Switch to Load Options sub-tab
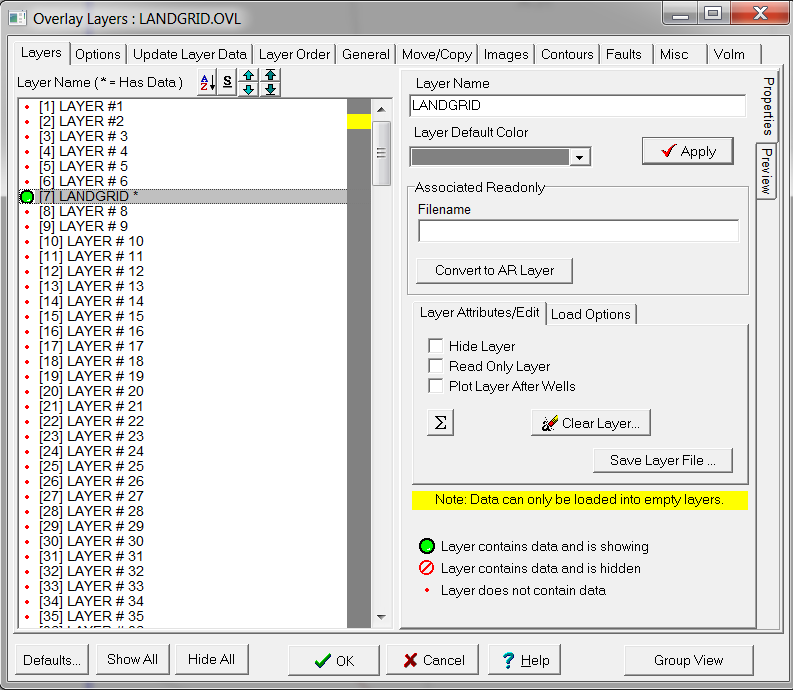 (591, 314)
